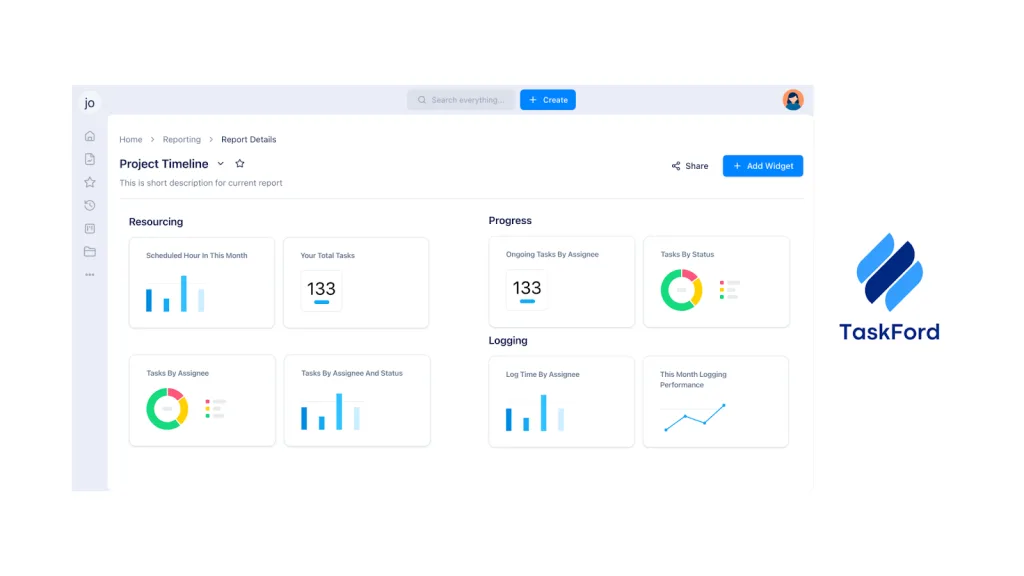Screen dimensions: 1024x576
Task: Click the Home icon in the sidebar
Action: 90,136
